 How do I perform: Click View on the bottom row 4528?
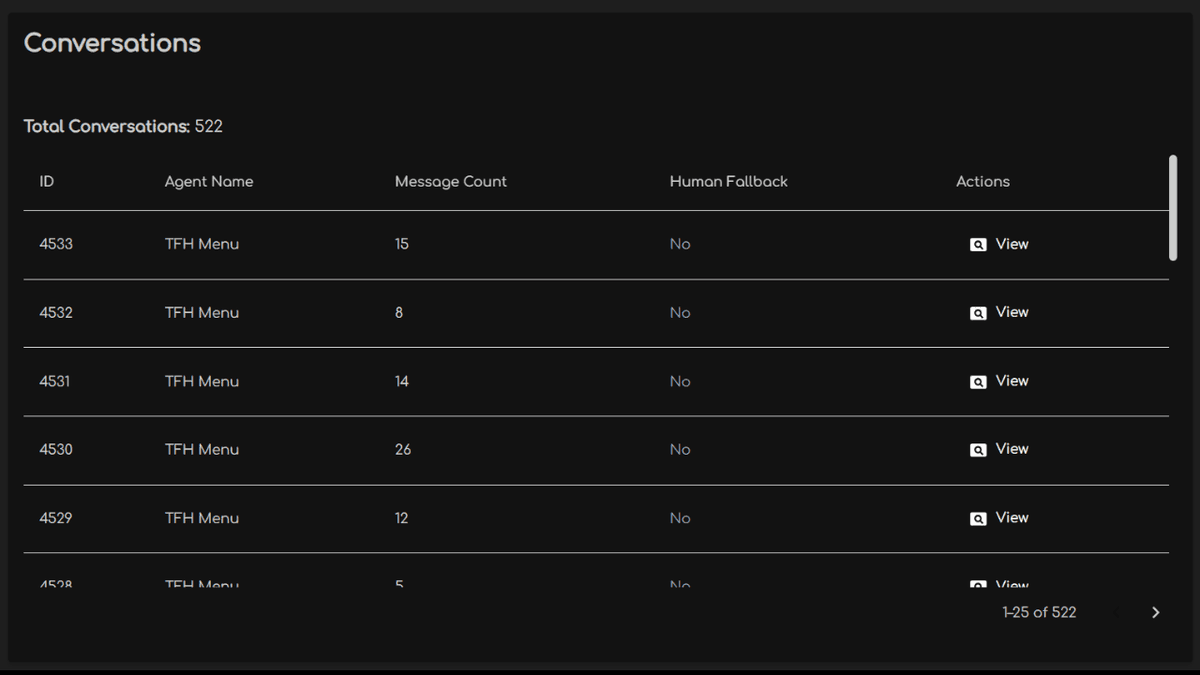[x=1011, y=584]
